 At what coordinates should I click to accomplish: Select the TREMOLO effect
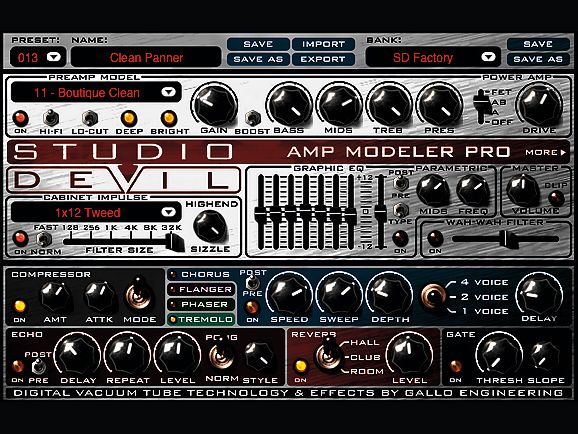201,319
